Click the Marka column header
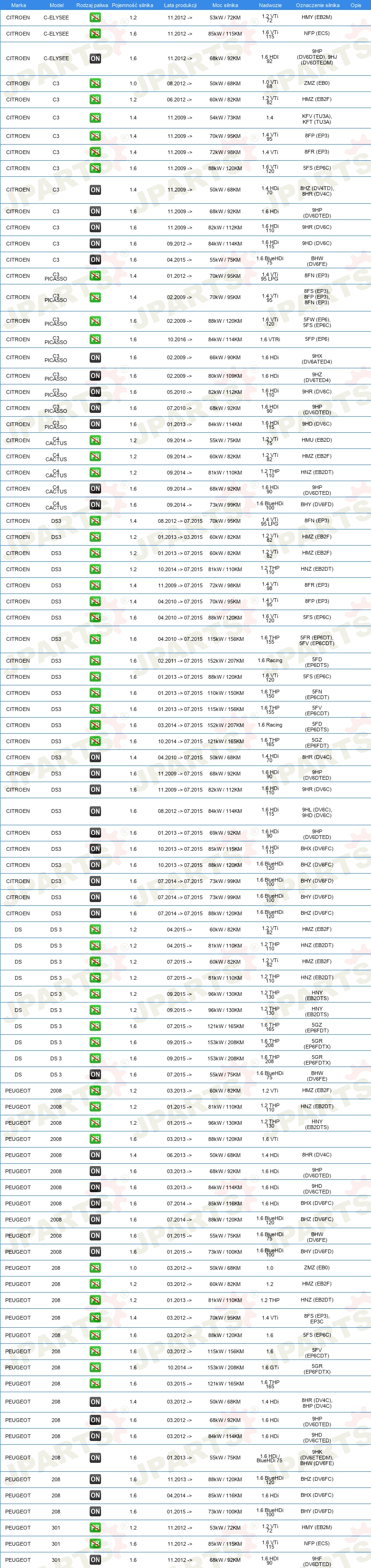This screenshot has width=371, height=1568. (19, 5)
